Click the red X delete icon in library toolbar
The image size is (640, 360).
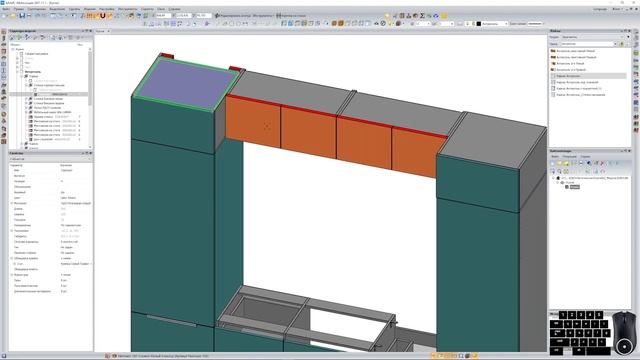[602, 163]
